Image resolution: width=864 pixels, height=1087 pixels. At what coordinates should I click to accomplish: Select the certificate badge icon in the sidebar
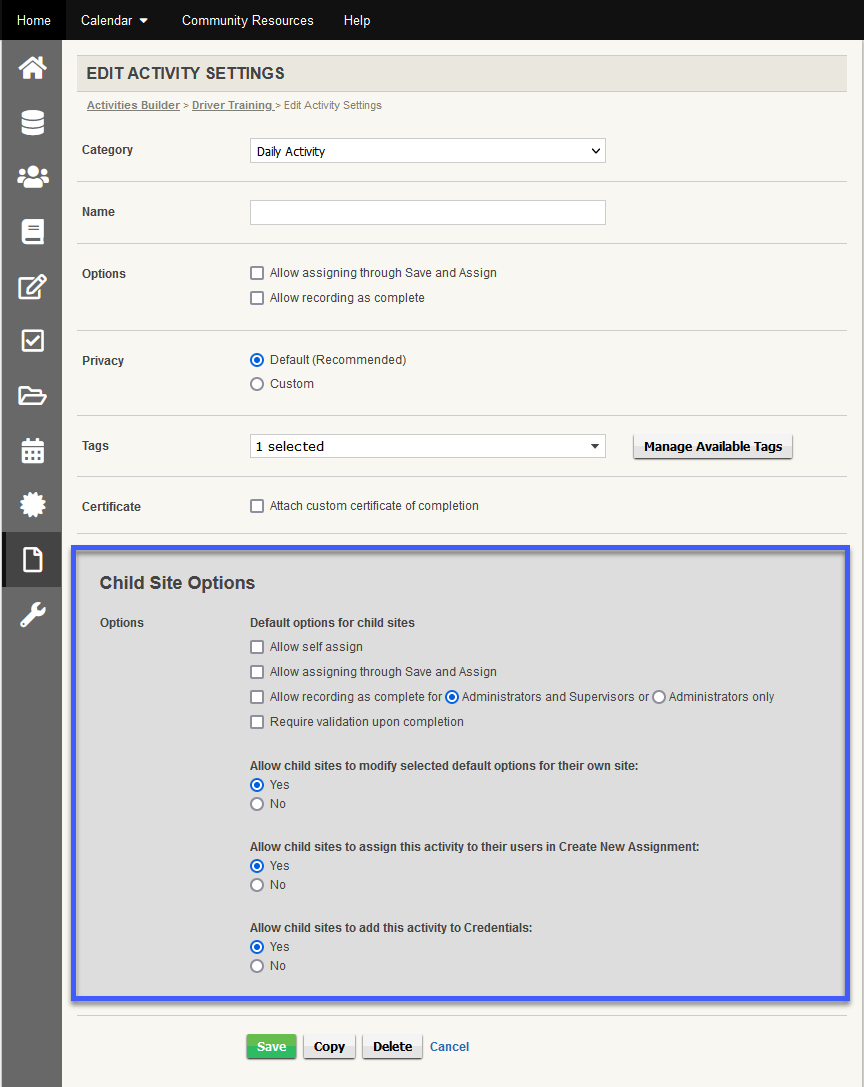[x=31, y=505]
